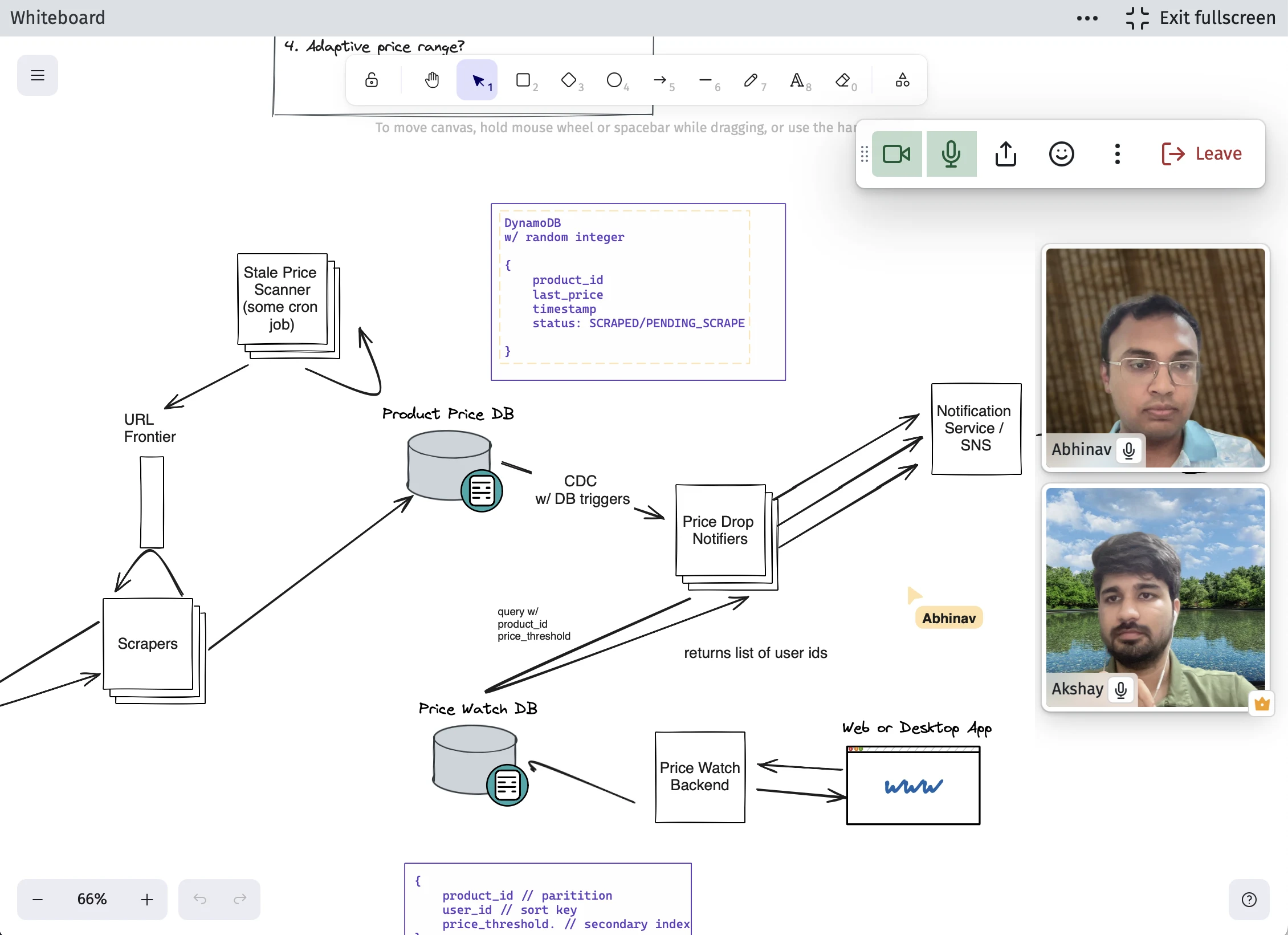Image resolution: width=1288 pixels, height=935 pixels.
Task: Open the more shapes tools menu
Action: (x=902, y=80)
